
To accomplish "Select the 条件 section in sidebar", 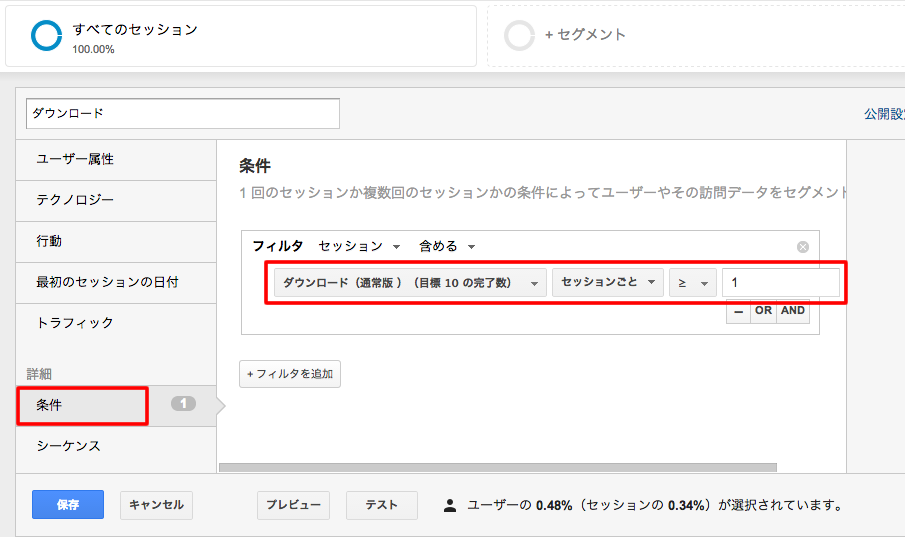I will tap(83, 406).
